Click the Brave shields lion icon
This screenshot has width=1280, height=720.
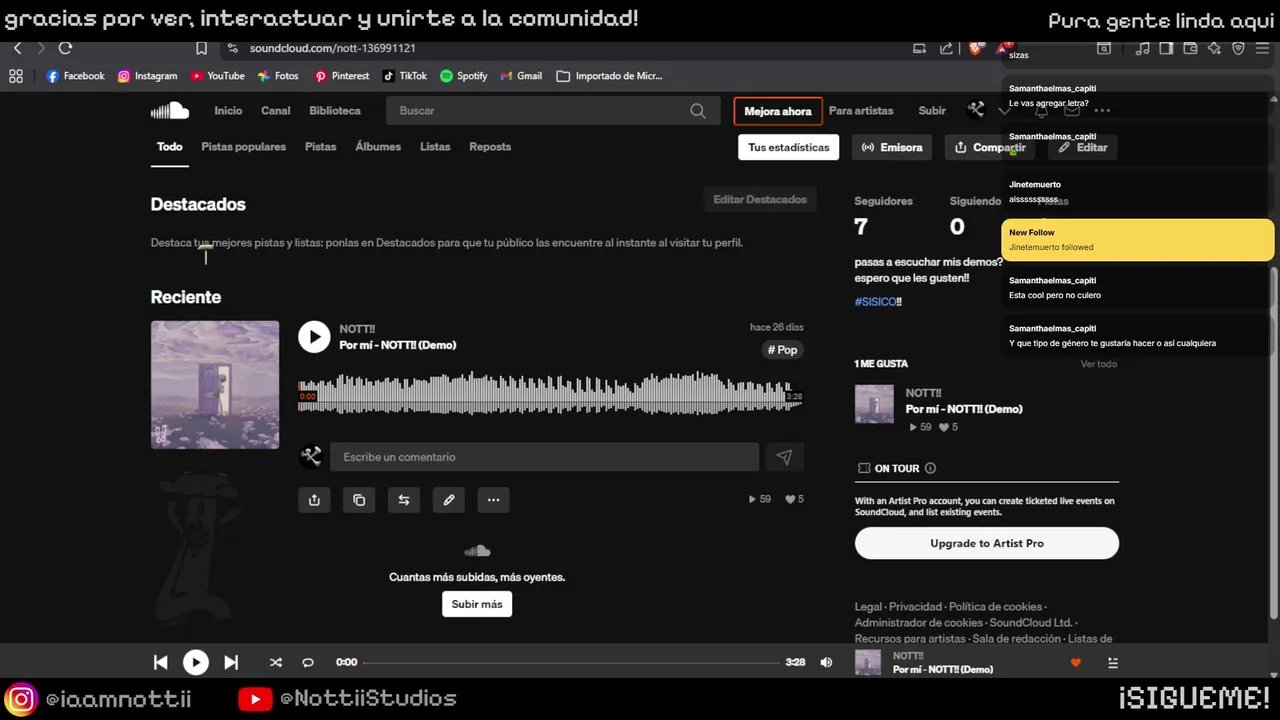pyautogui.click(x=977, y=48)
